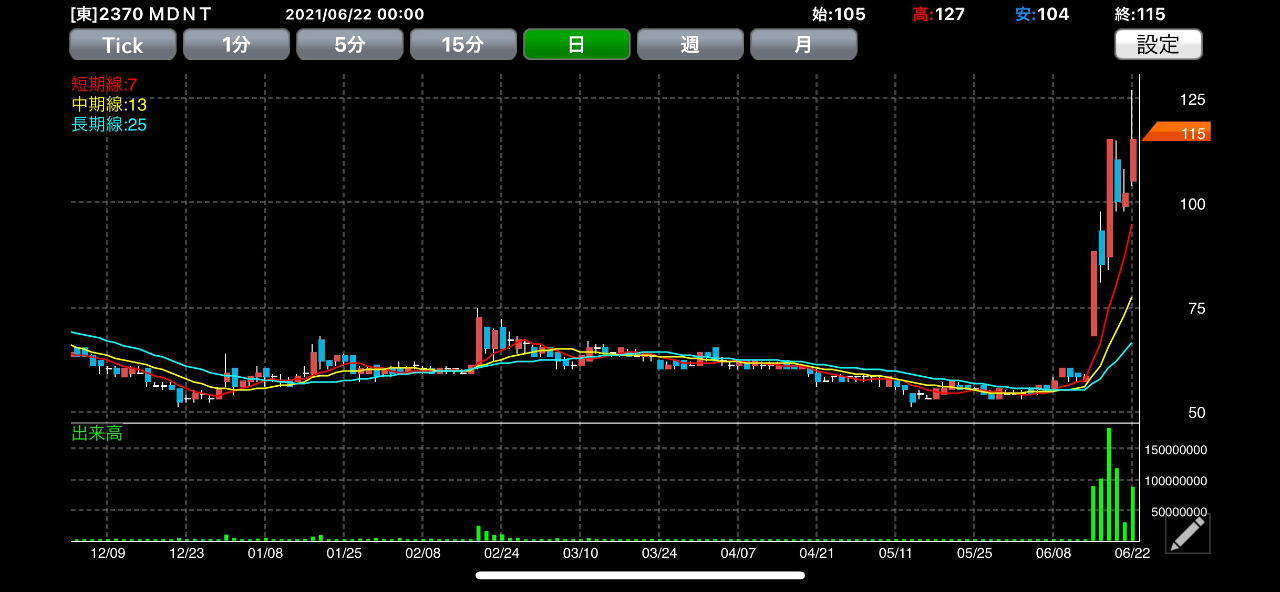The width and height of the screenshot is (1280, 592).
Task: Tap the 100000000 volume axis label
Action: 1175,481
